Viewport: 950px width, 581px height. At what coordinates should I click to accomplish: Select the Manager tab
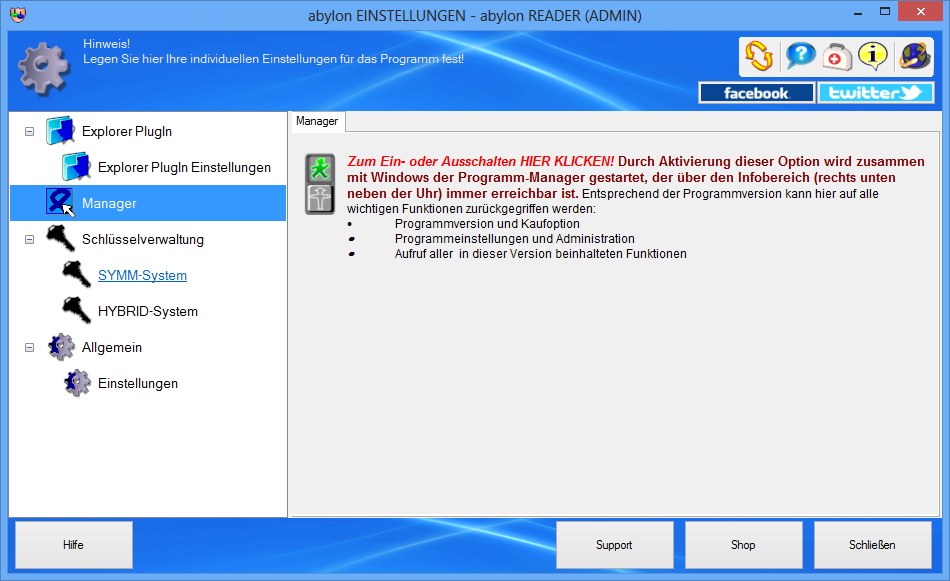tap(317, 121)
